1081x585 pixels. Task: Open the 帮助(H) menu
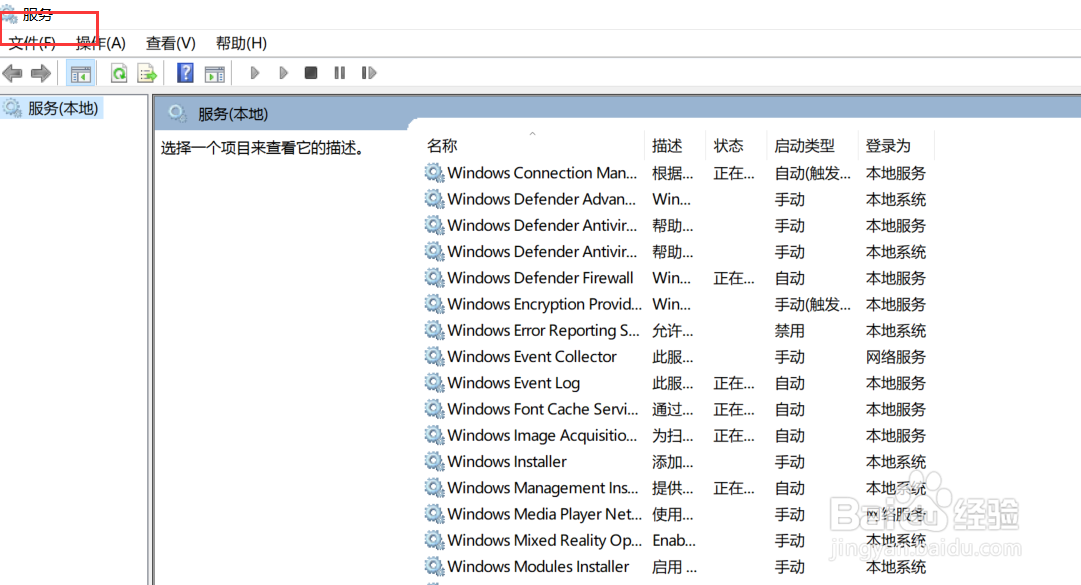tap(239, 43)
